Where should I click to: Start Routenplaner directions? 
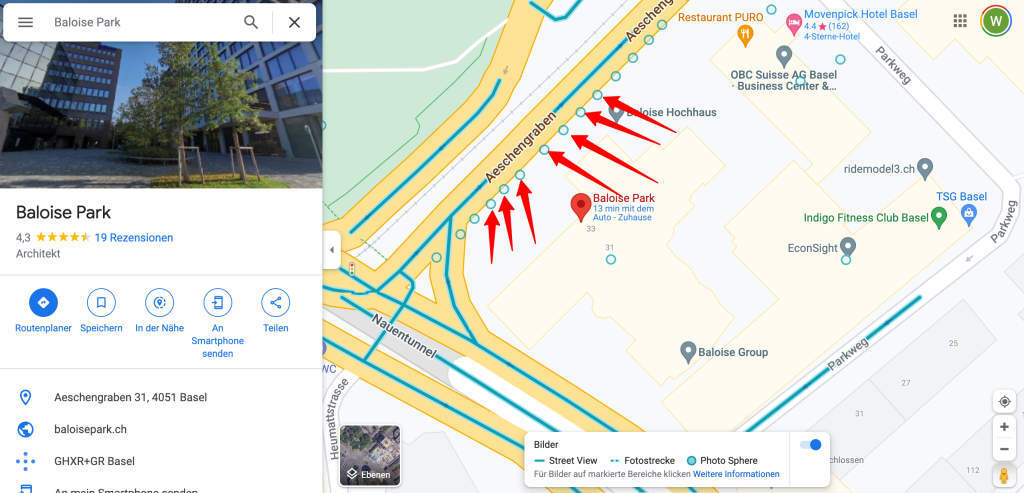(x=43, y=303)
